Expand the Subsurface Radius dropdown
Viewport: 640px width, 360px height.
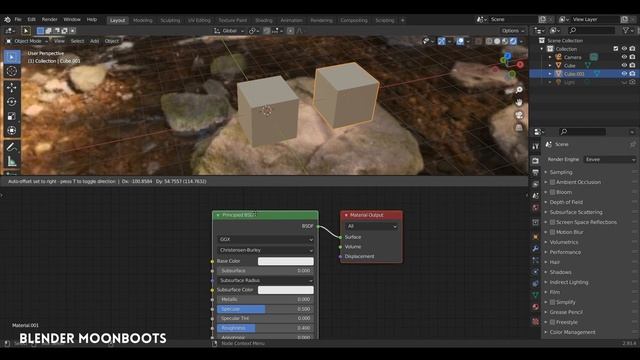(x=265, y=280)
